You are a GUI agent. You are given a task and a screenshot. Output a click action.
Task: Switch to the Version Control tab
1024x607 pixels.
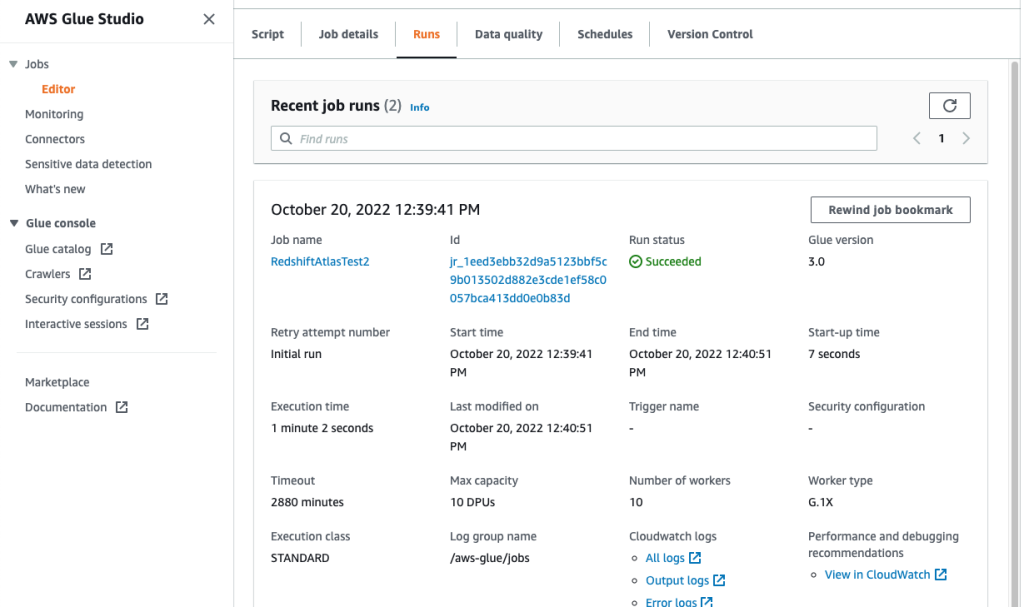click(709, 33)
